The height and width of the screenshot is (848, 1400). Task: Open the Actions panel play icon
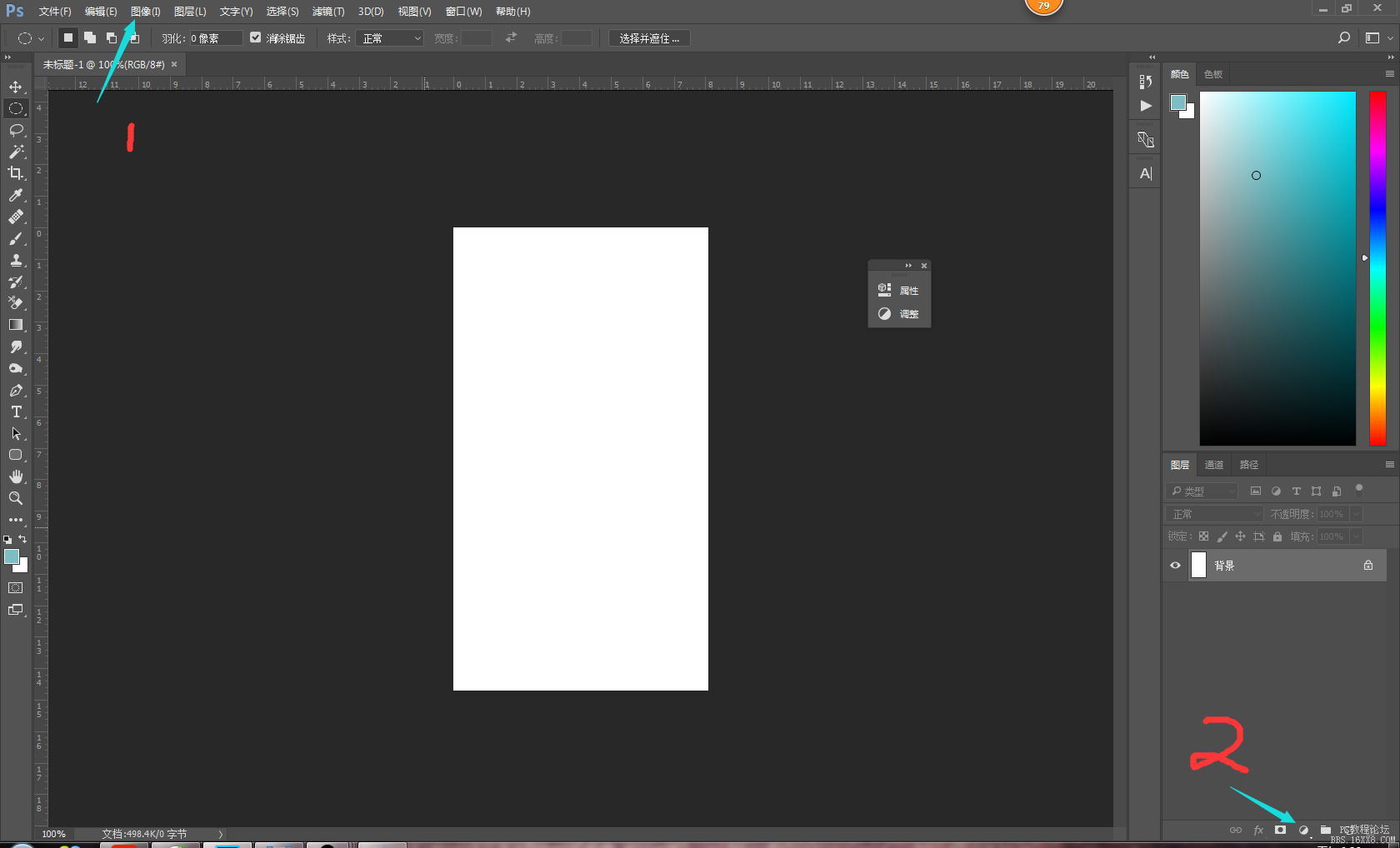pyautogui.click(x=1146, y=106)
